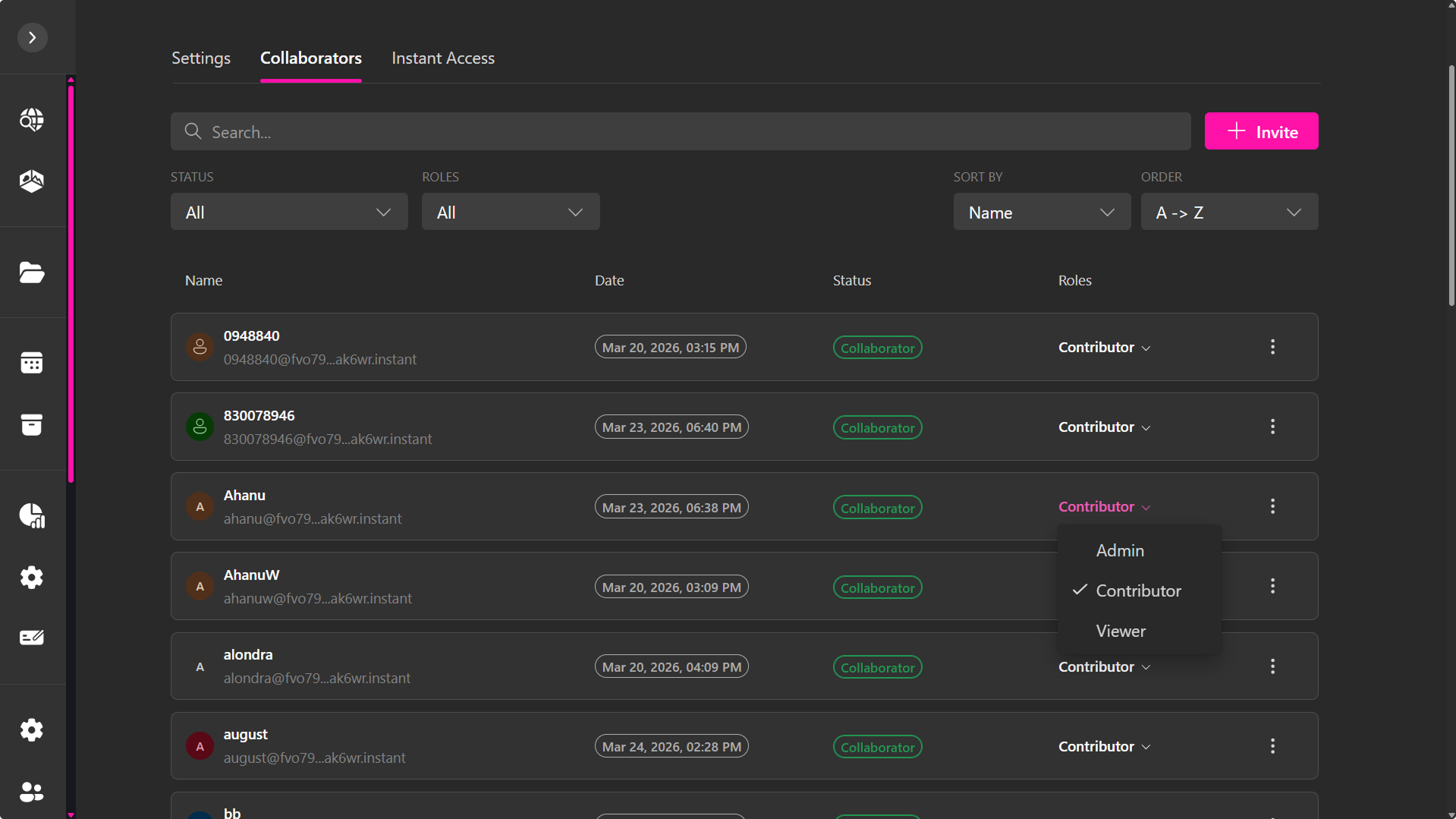Open the signature card icon in sidebar

32,638
